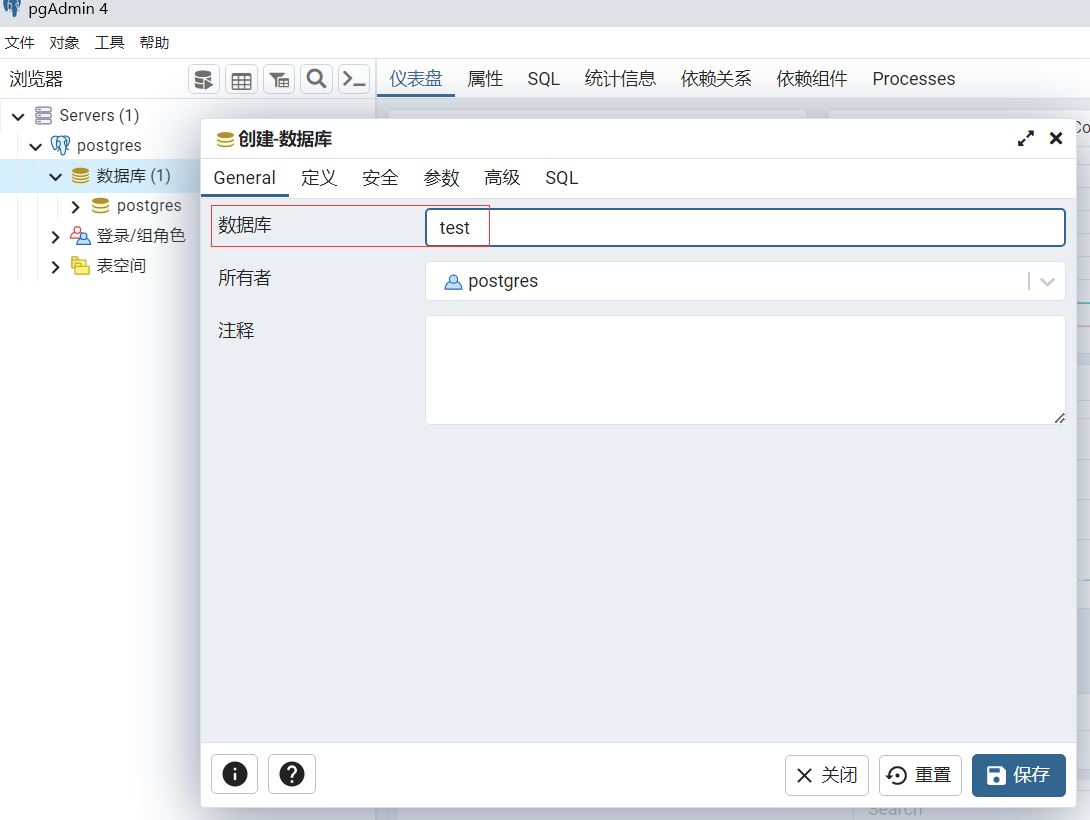The width and height of the screenshot is (1090, 820).
Task: Expand the 登录/组角色 node
Action: tap(56, 237)
